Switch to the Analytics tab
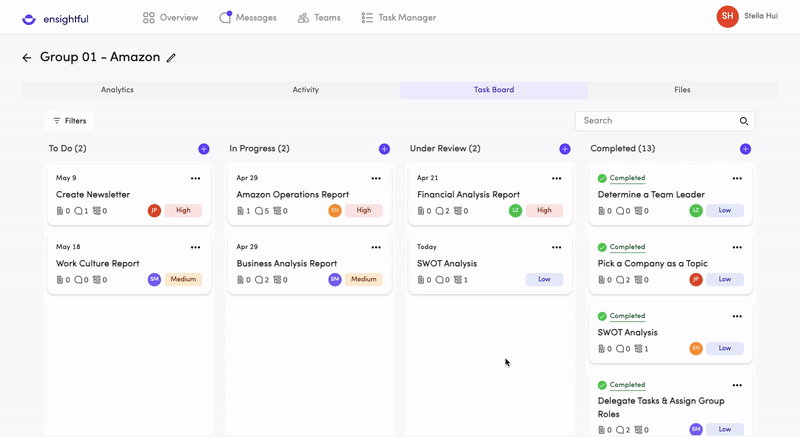The image size is (800, 437). [x=117, y=90]
